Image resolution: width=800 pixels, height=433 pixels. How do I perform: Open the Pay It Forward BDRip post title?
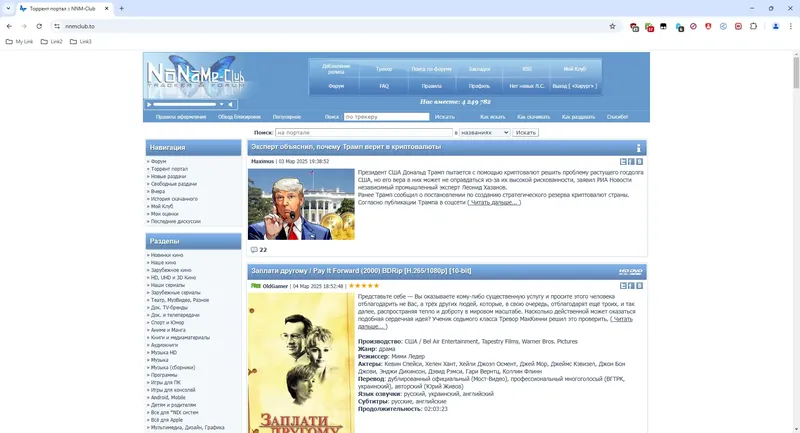coord(361,271)
